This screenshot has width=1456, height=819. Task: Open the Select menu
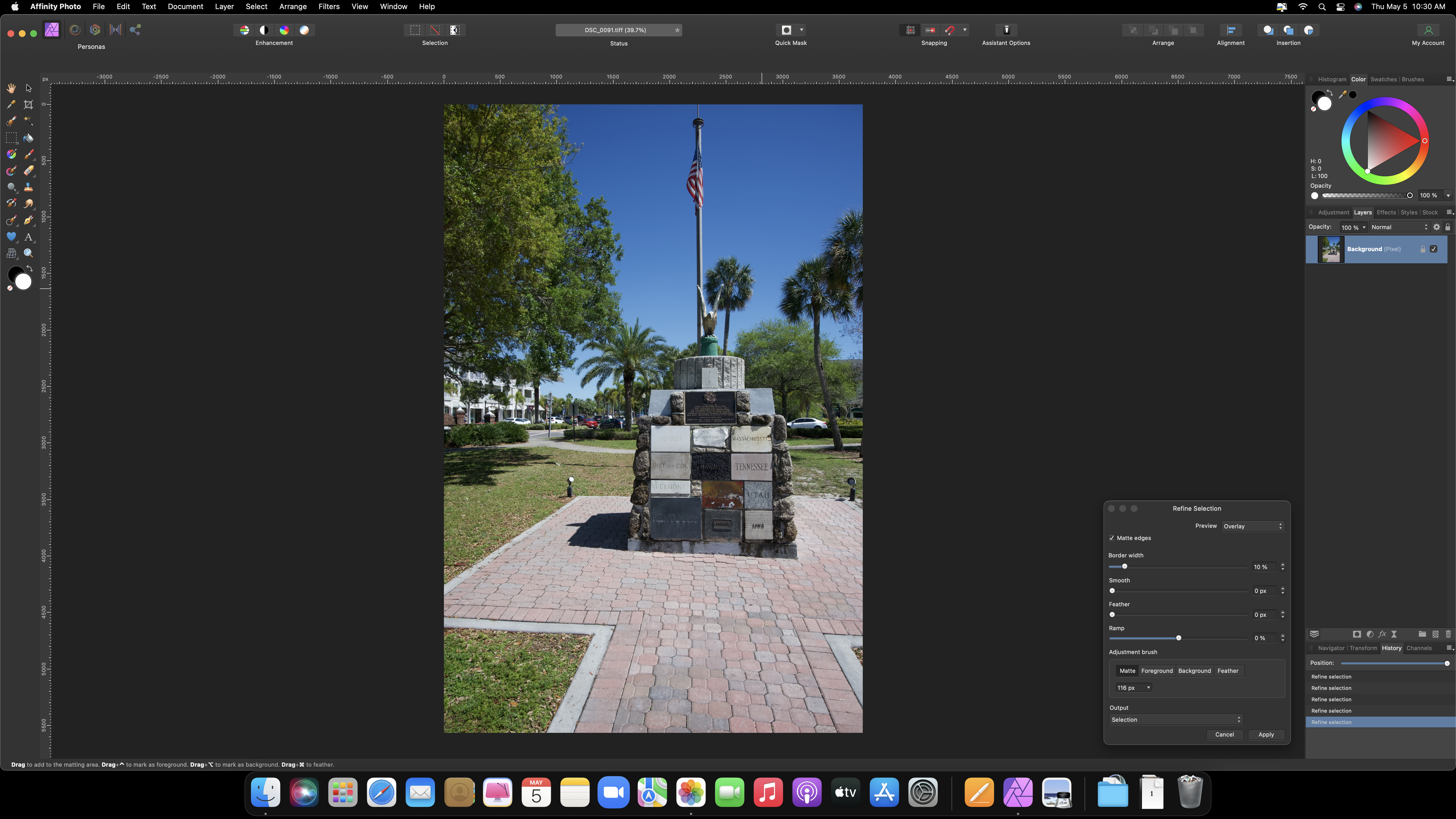257,7
